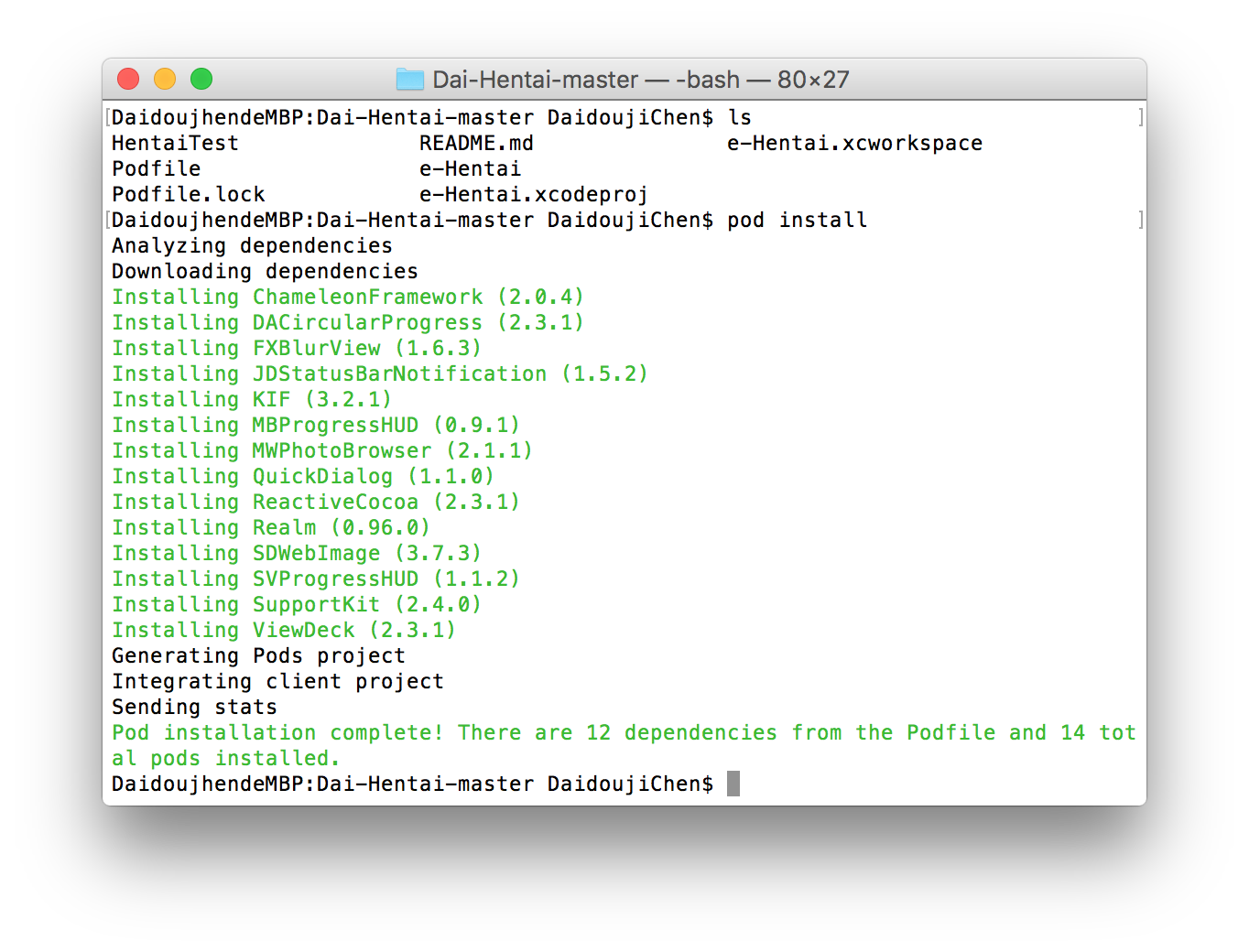The width and height of the screenshot is (1249, 952).
Task: Click 'Installing SVProgressHUD (1.1.2)' line
Action: point(316,579)
